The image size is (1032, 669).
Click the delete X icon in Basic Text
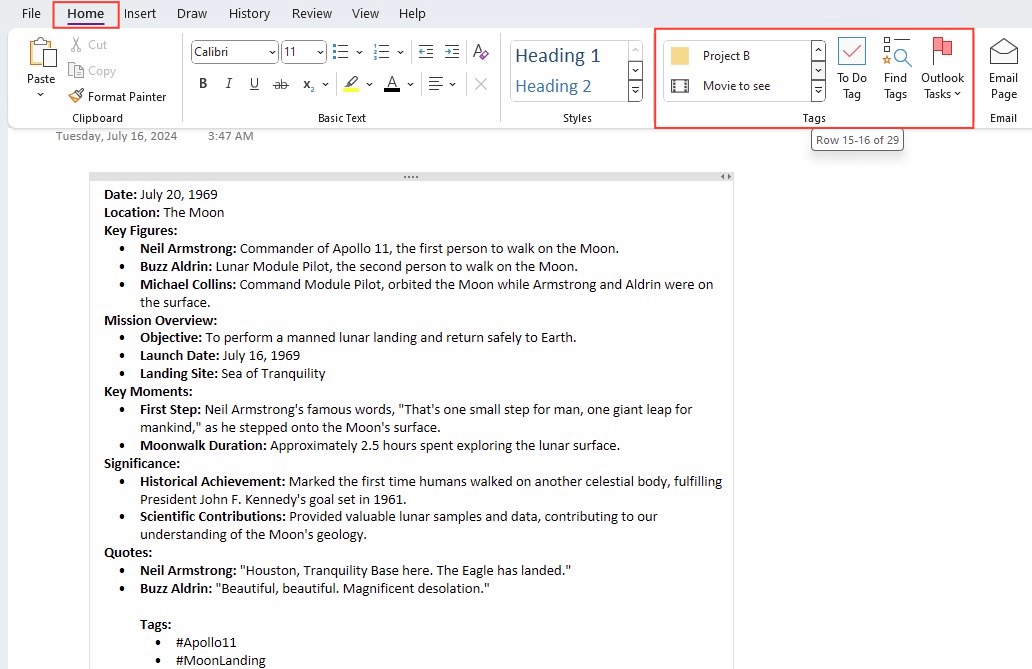pos(481,84)
